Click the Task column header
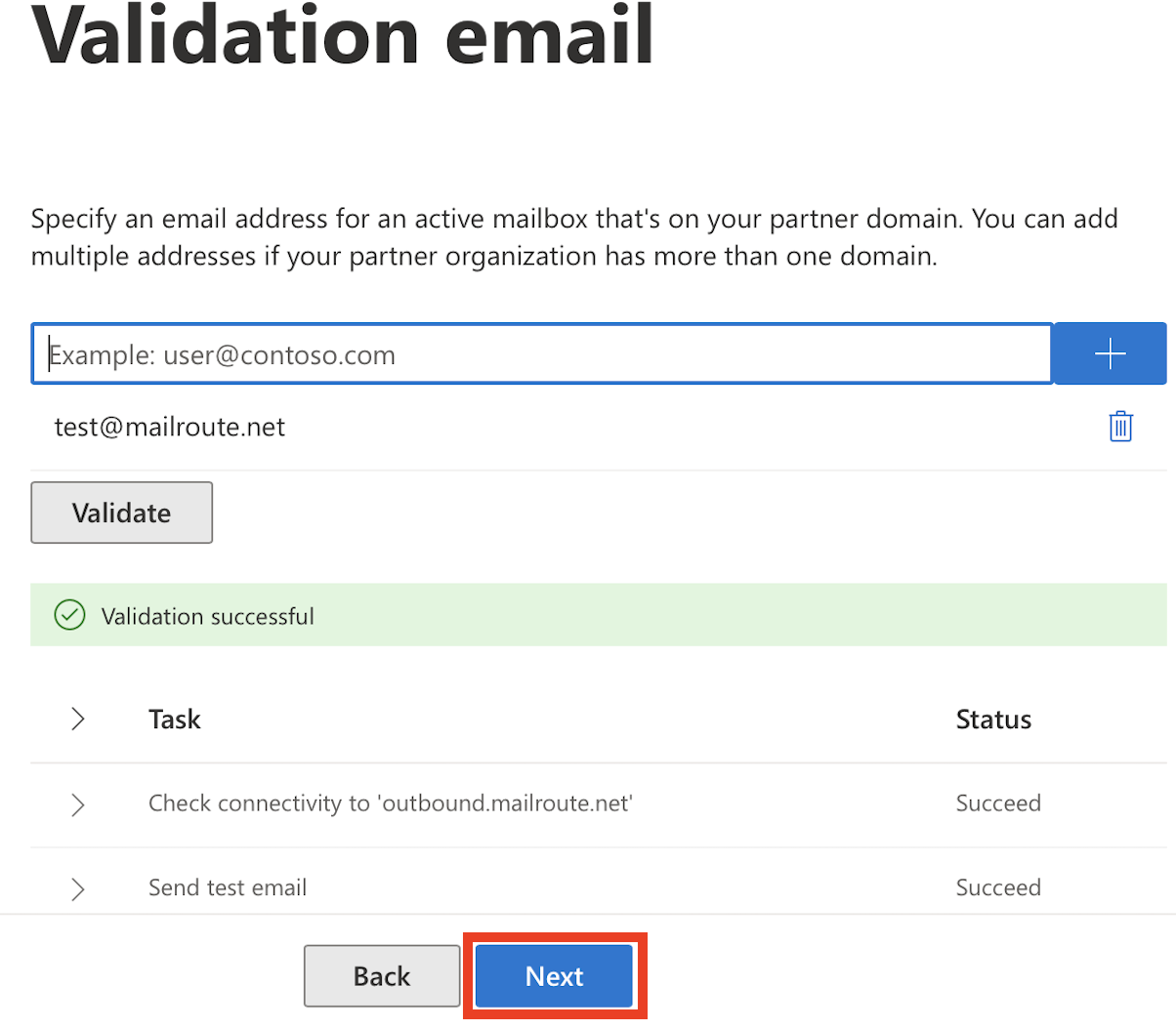The image size is (1176, 1029). coord(175,720)
